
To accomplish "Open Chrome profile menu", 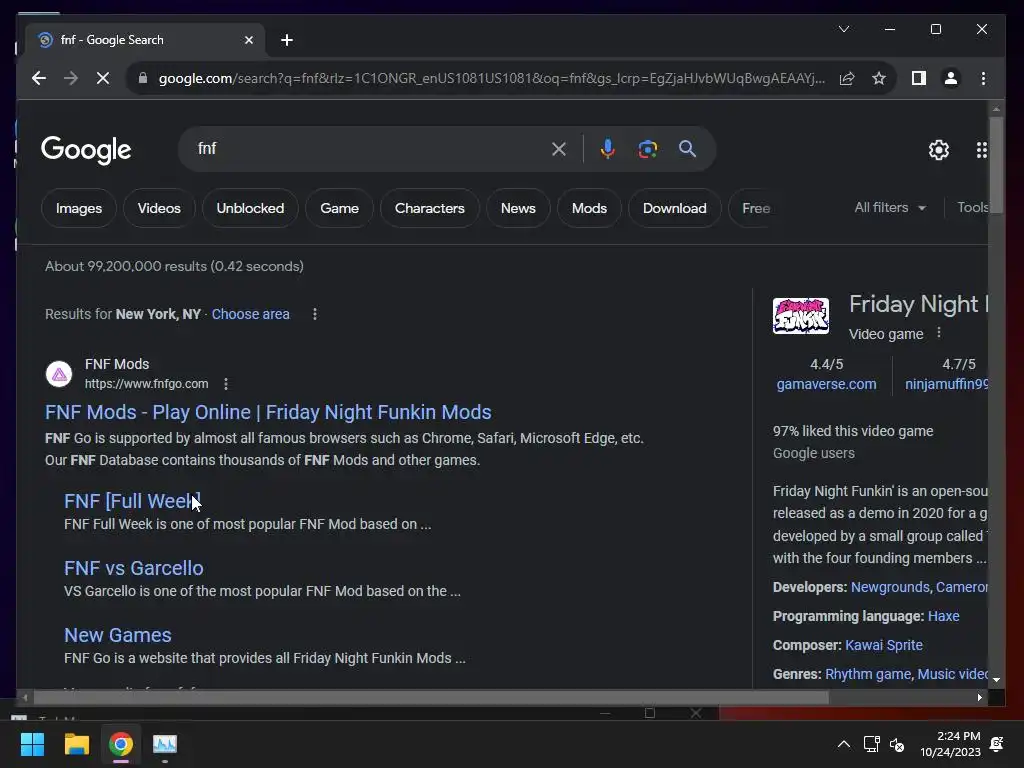I will click(x=951, y=78).
